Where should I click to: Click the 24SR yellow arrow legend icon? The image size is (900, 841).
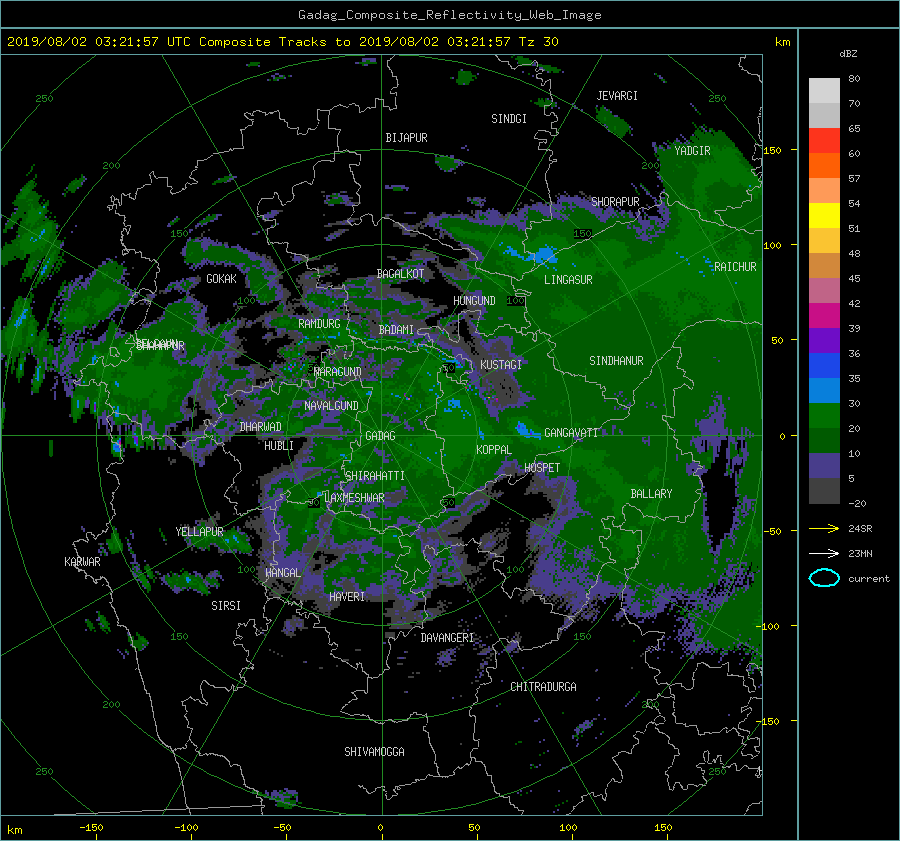(x=824, y=528)
